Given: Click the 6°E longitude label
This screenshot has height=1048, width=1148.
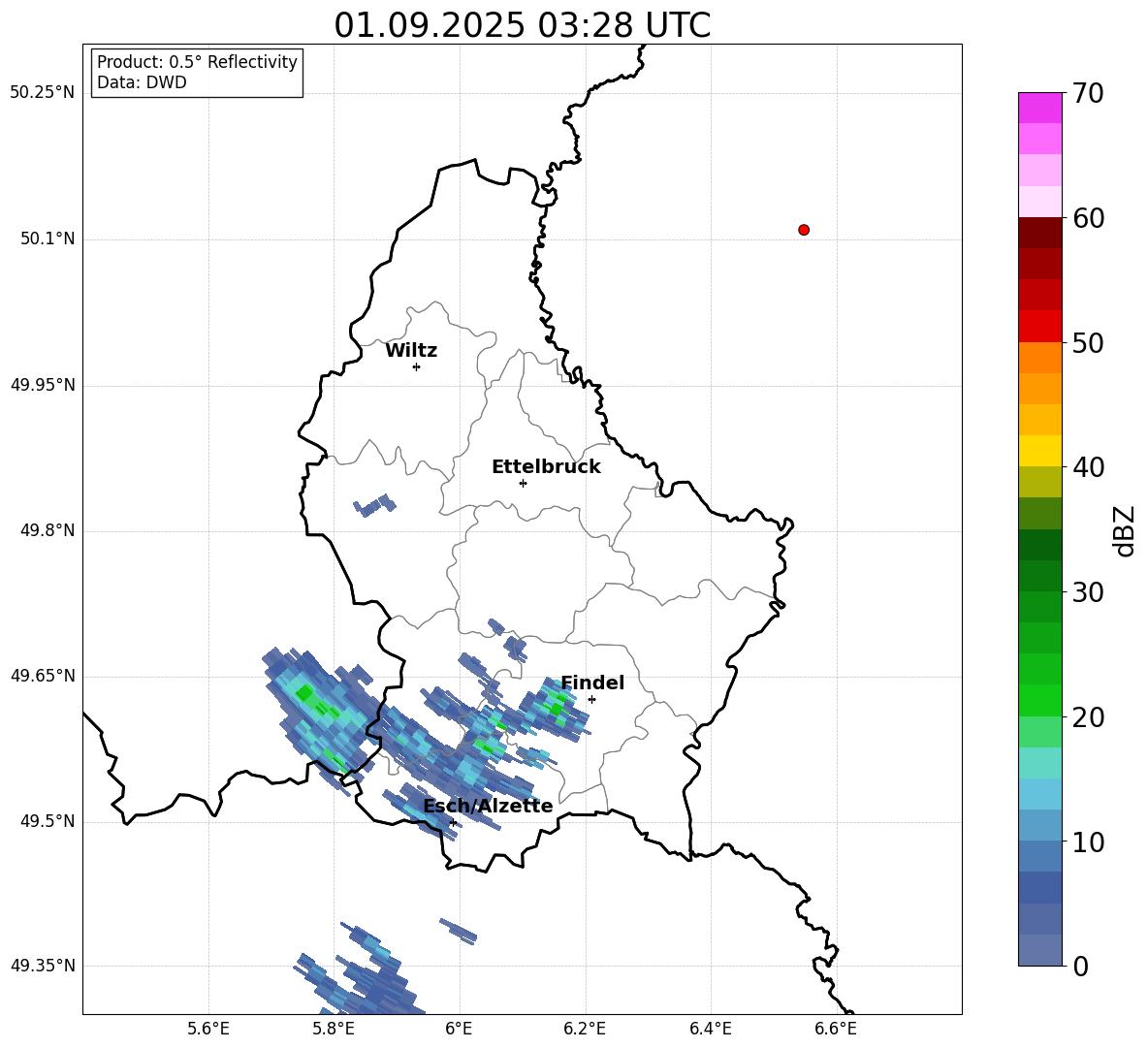Looking at the screenshot, I should [459, 1030].
